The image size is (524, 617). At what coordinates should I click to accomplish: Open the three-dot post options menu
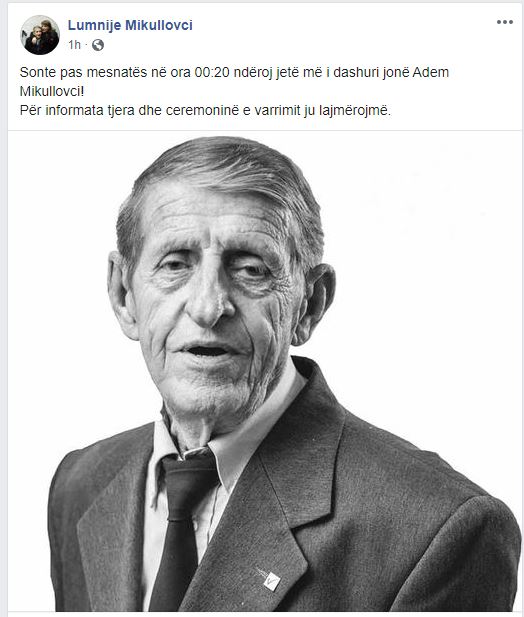[505, 22]
